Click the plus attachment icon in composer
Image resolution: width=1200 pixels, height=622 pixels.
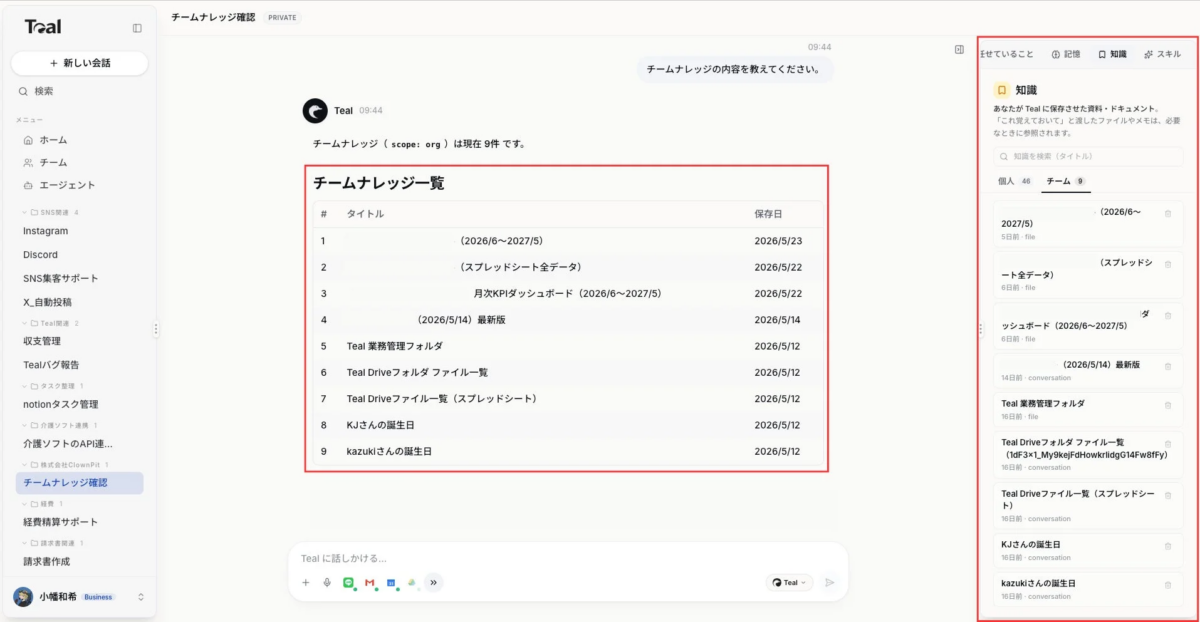[306, 582]
